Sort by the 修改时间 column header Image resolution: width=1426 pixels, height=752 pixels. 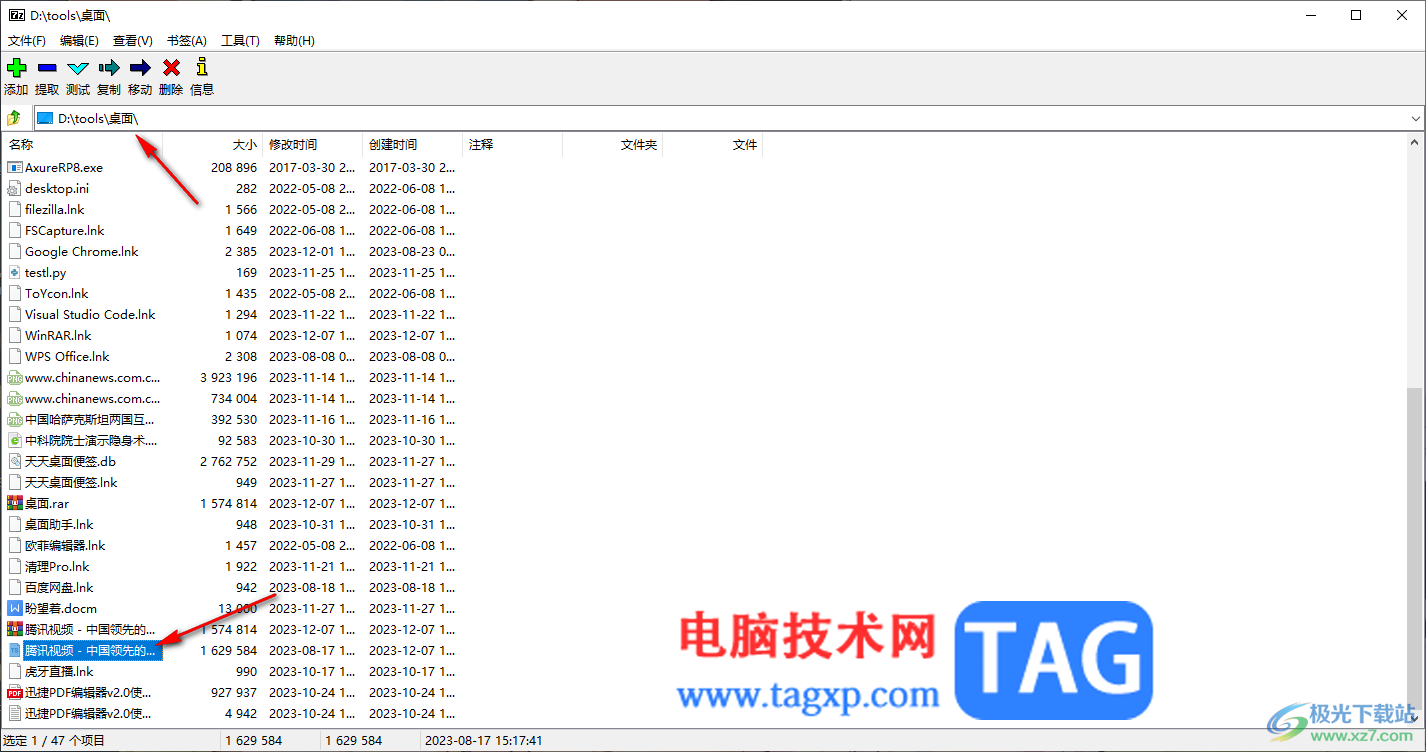(x=313, y=145)
